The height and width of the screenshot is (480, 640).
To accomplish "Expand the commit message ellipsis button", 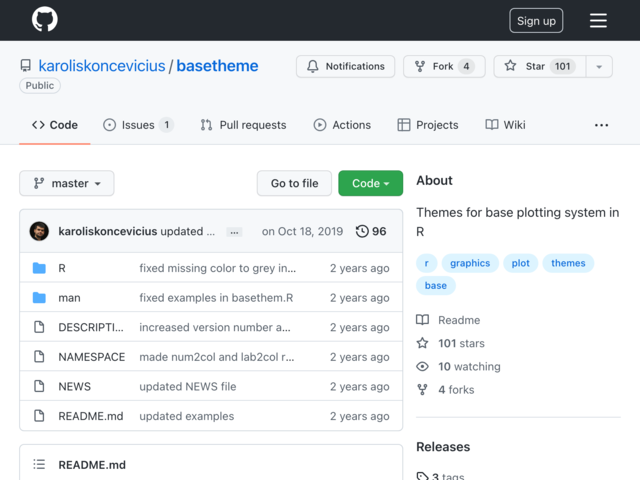I will (x=234, y=232).
